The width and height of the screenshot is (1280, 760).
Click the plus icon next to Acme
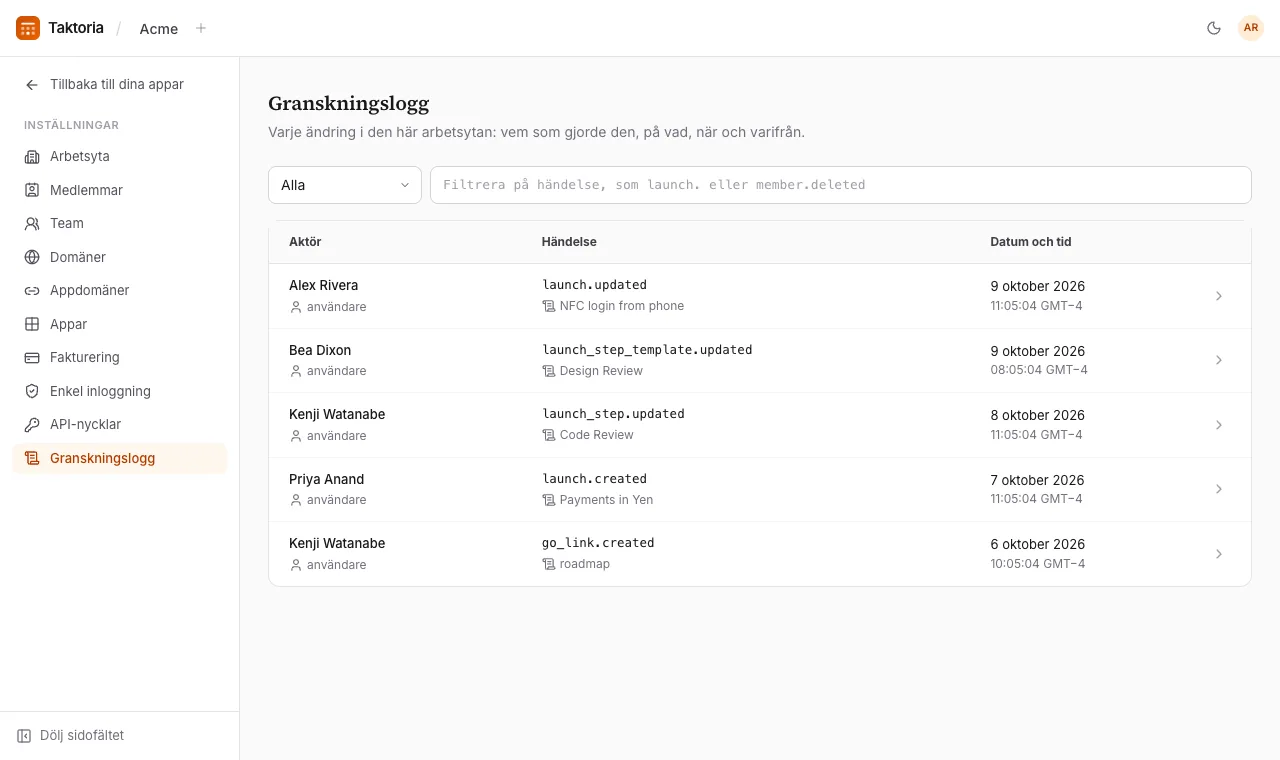click(201, 28)
